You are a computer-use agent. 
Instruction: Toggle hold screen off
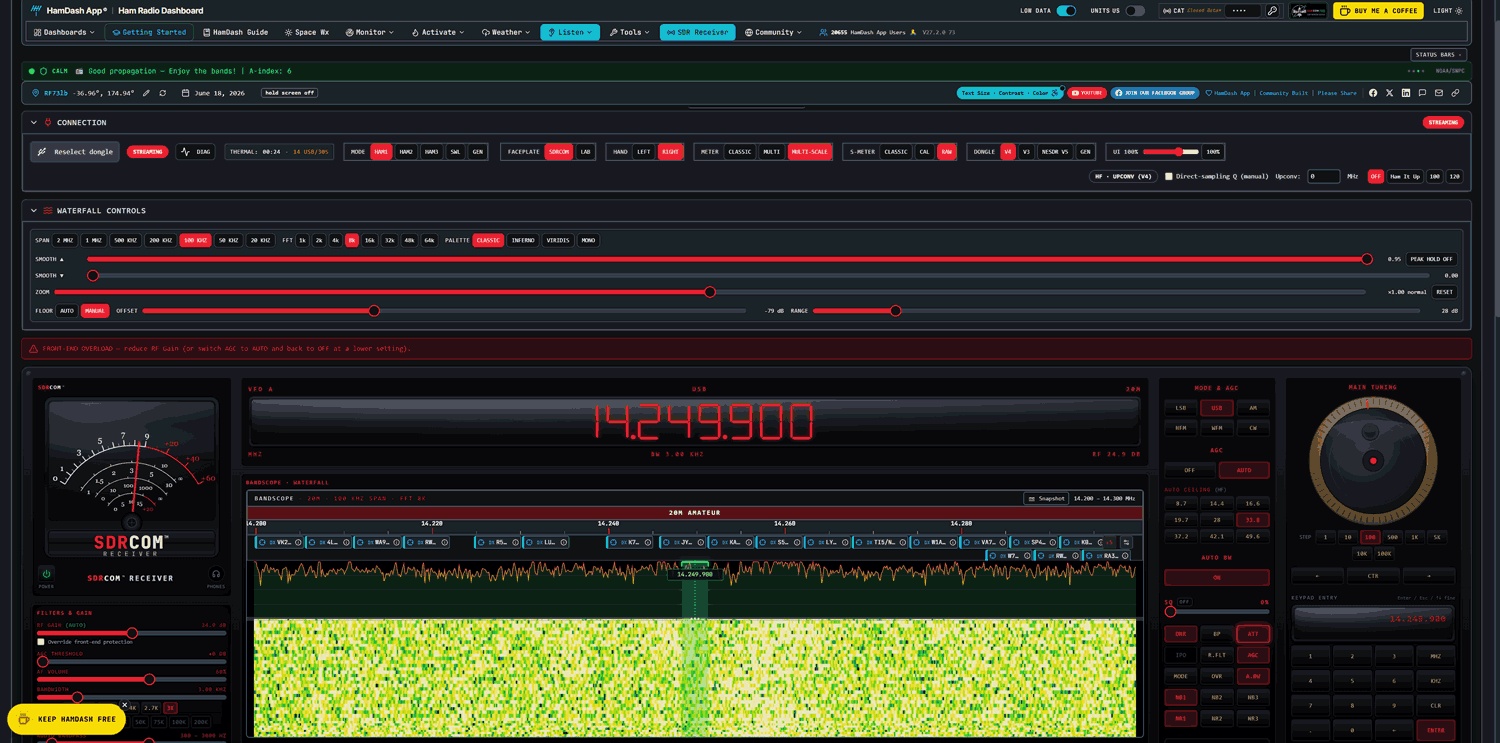point(290,93)
